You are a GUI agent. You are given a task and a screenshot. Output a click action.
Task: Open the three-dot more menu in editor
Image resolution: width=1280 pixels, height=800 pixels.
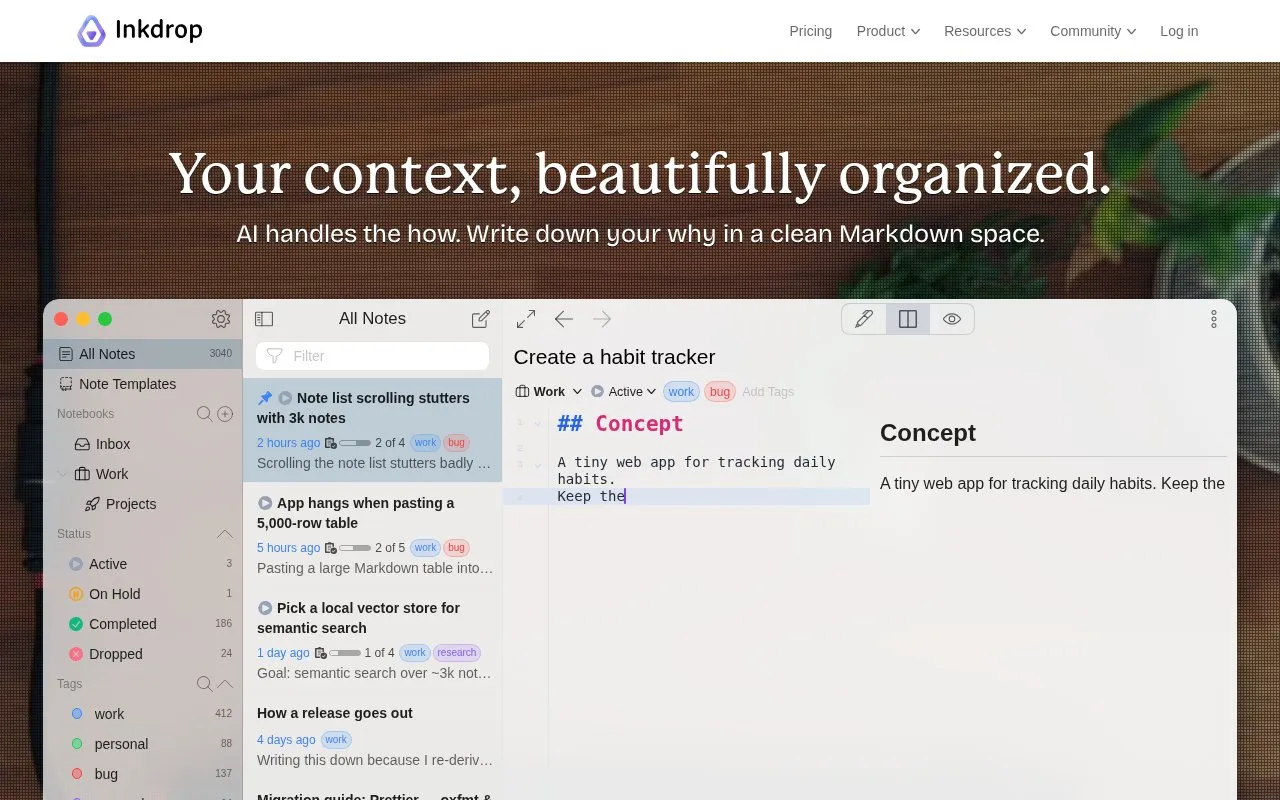pyautogui.click(x=1214, y=319)
